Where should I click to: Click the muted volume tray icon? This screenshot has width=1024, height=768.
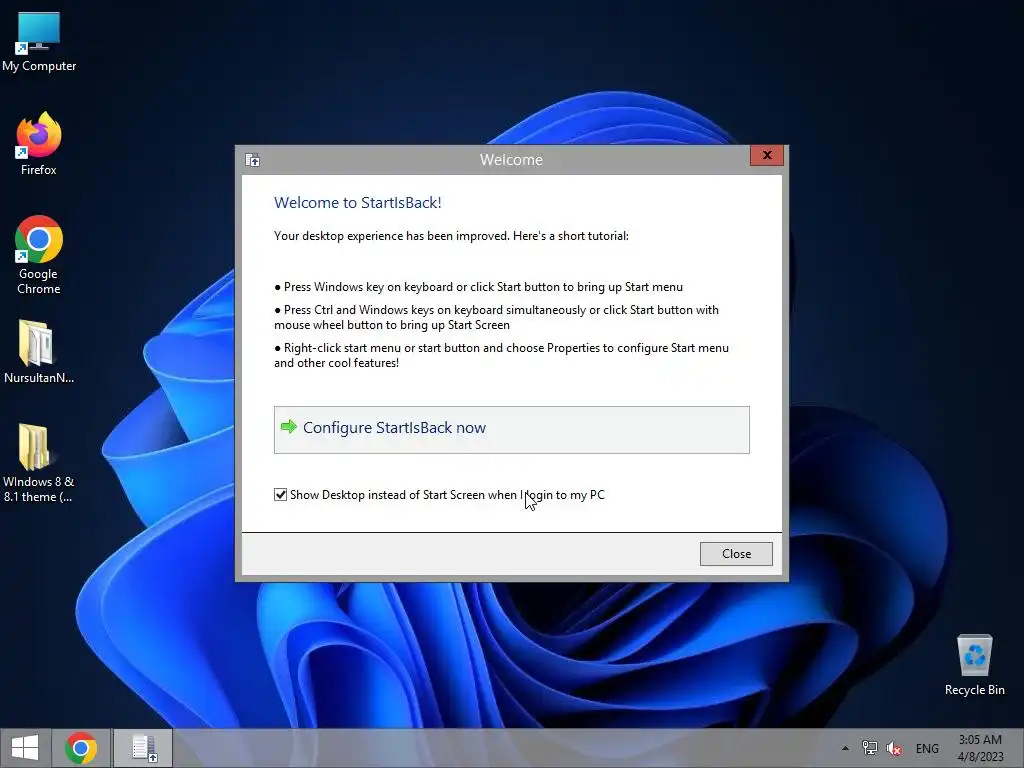(x=893, y=748)
